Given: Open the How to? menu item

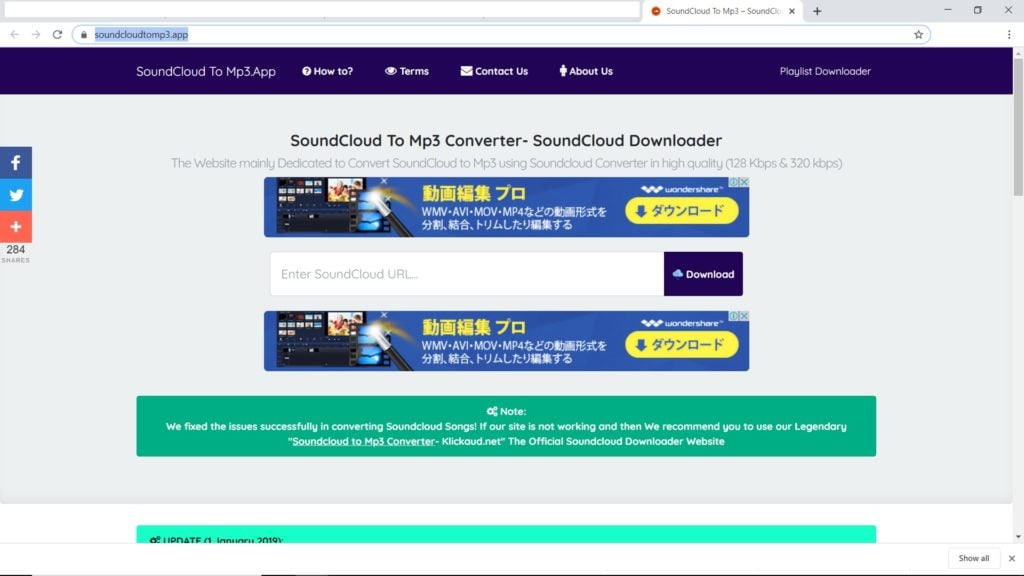Looking at the screenshot, I should [327, 71].
